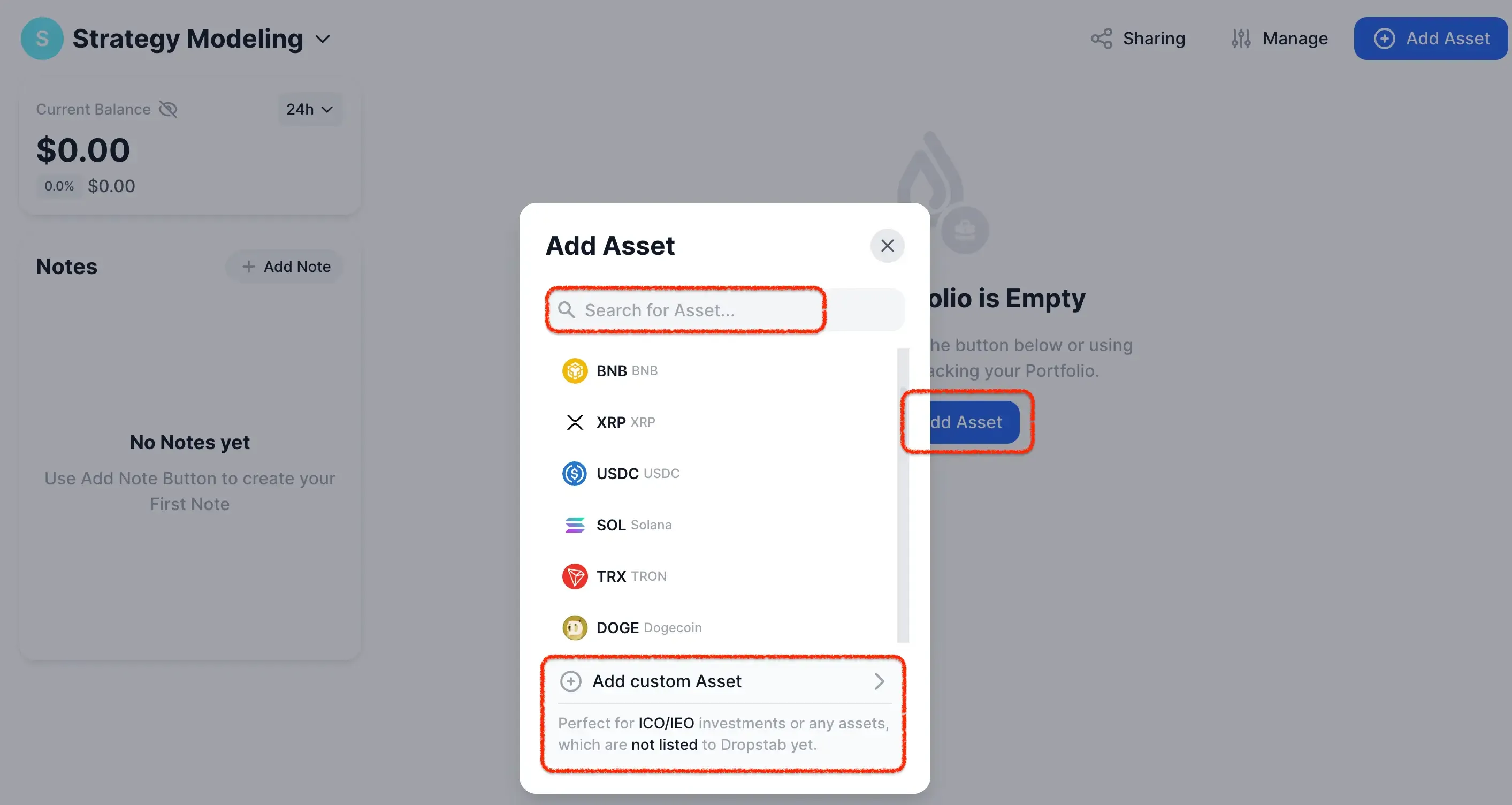Click the plus icon beside Add custom Asset
Image resolution: width=1512 pixels, height=805 pixels.
click(570, 681)
